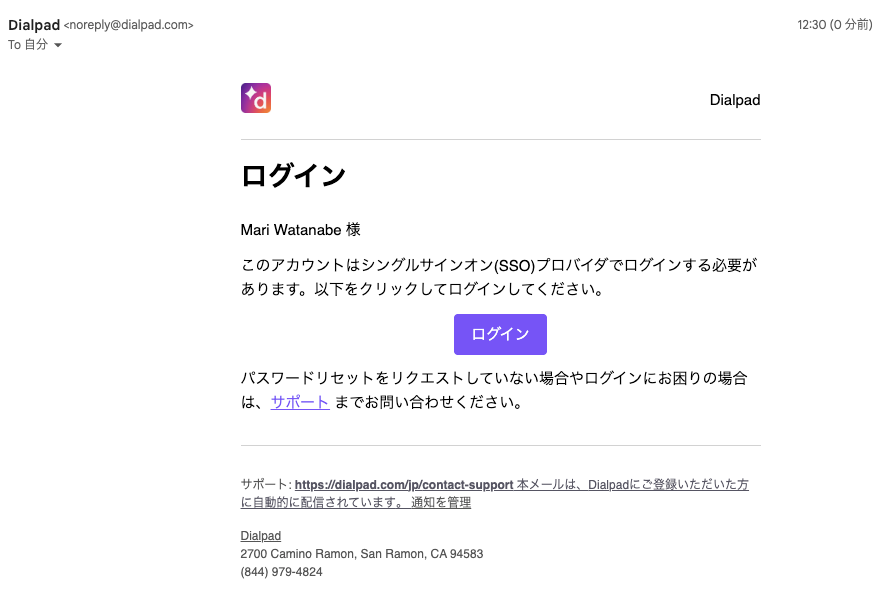The height and width of the screenshot is (604, 890).
Task: Click the 通知を管理 link
Action: [x=441, y=502]
